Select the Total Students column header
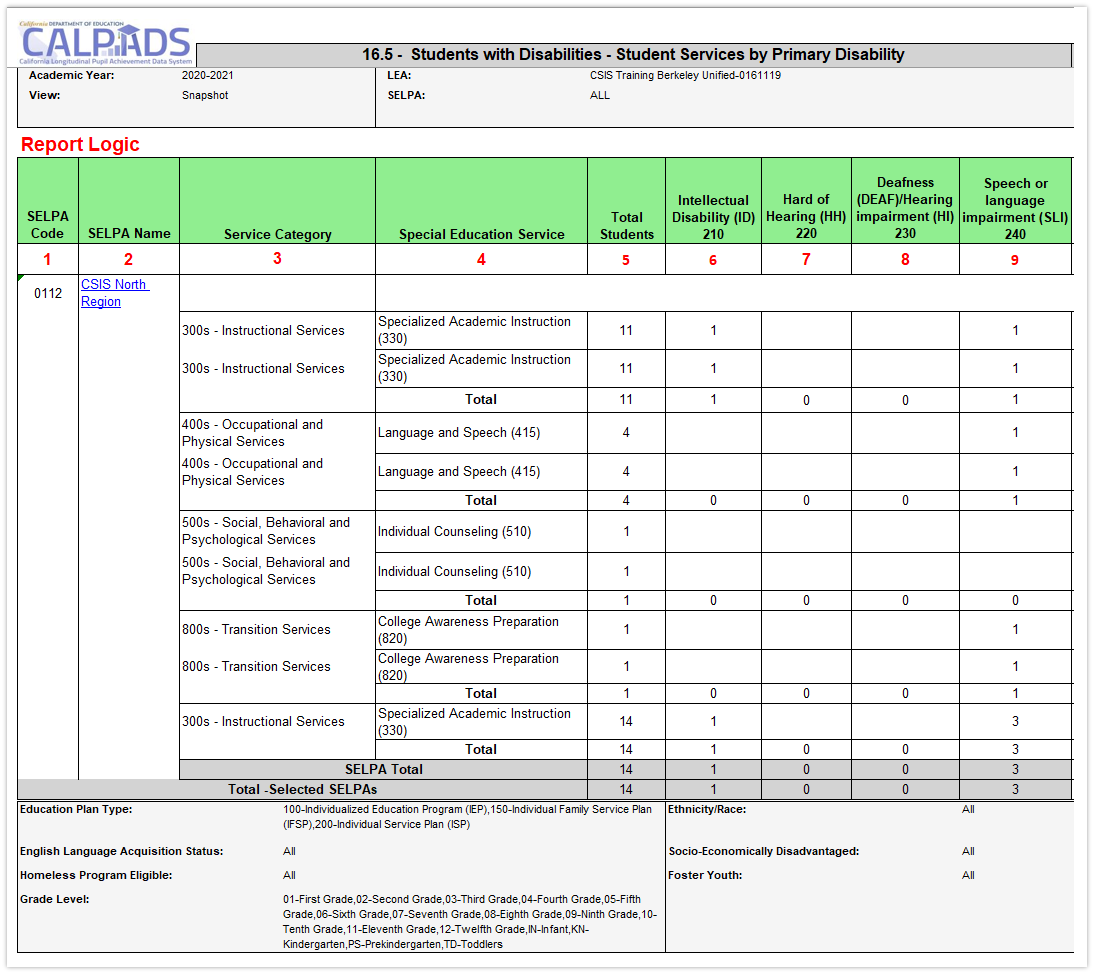This screenshot has height=974, width=1094. [x=626, y=225]
